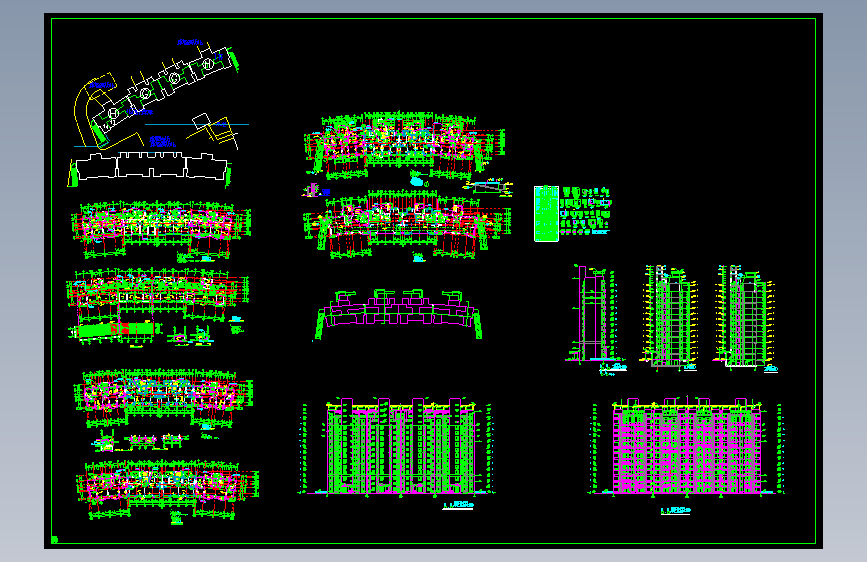Click the title label under the green elevation
The width and height of the screenshot is (867, 562).
[x=458, y=505]
